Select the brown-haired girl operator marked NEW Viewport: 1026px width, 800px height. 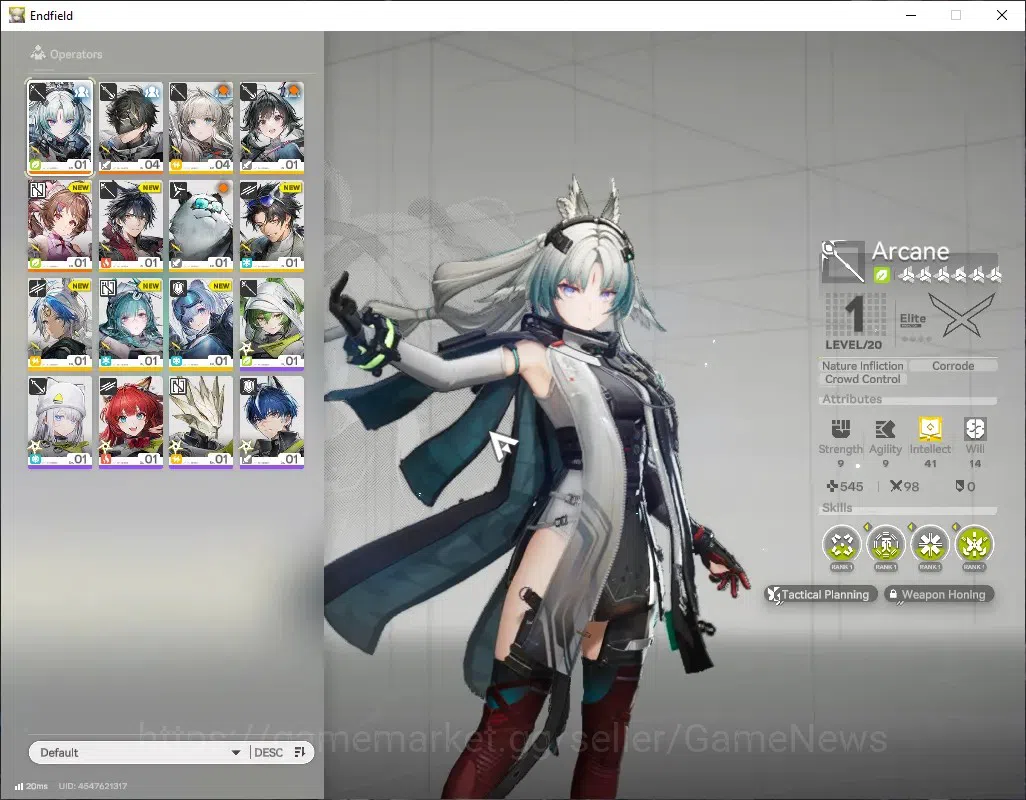60,226
